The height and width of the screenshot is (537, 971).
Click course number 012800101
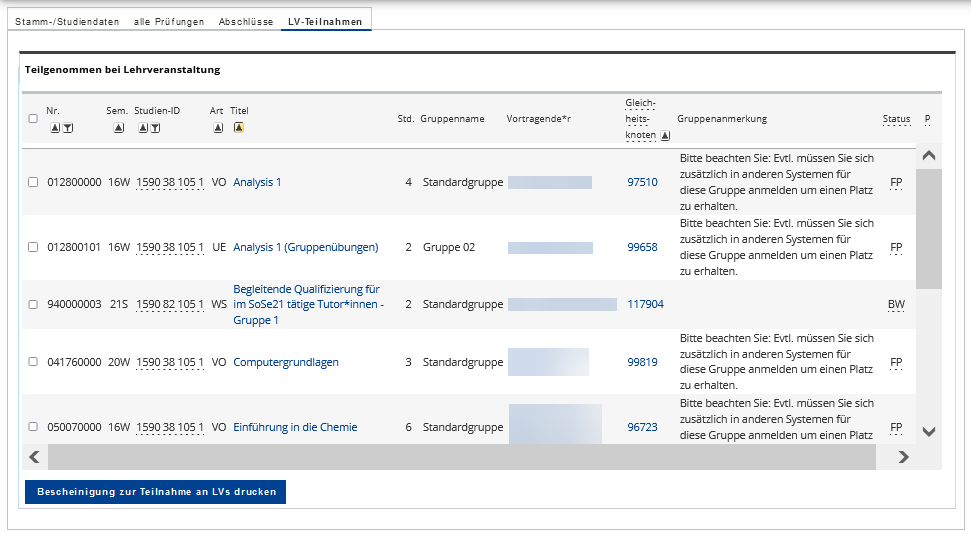pos(74,247)
